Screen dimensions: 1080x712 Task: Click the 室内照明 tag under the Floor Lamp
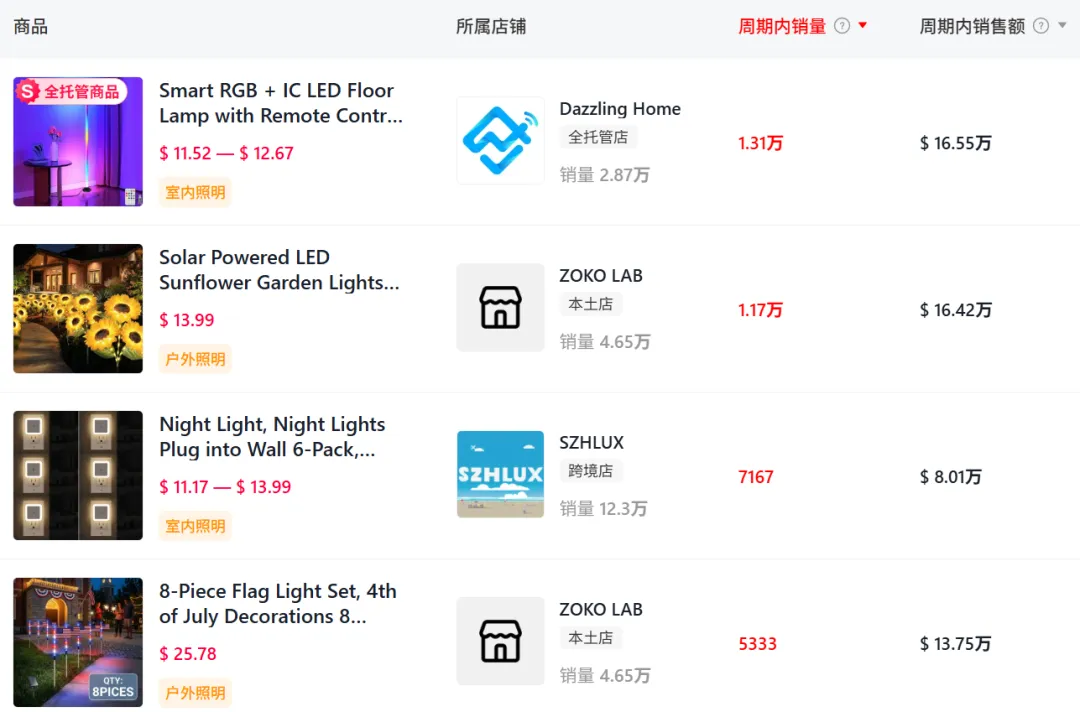tap(195, 193)
